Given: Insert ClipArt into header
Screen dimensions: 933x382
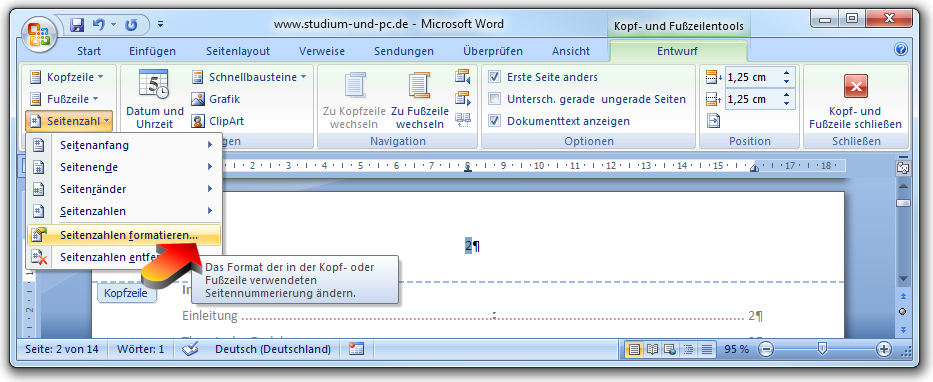Looking at the screenshot, I should tap(217, 121).
